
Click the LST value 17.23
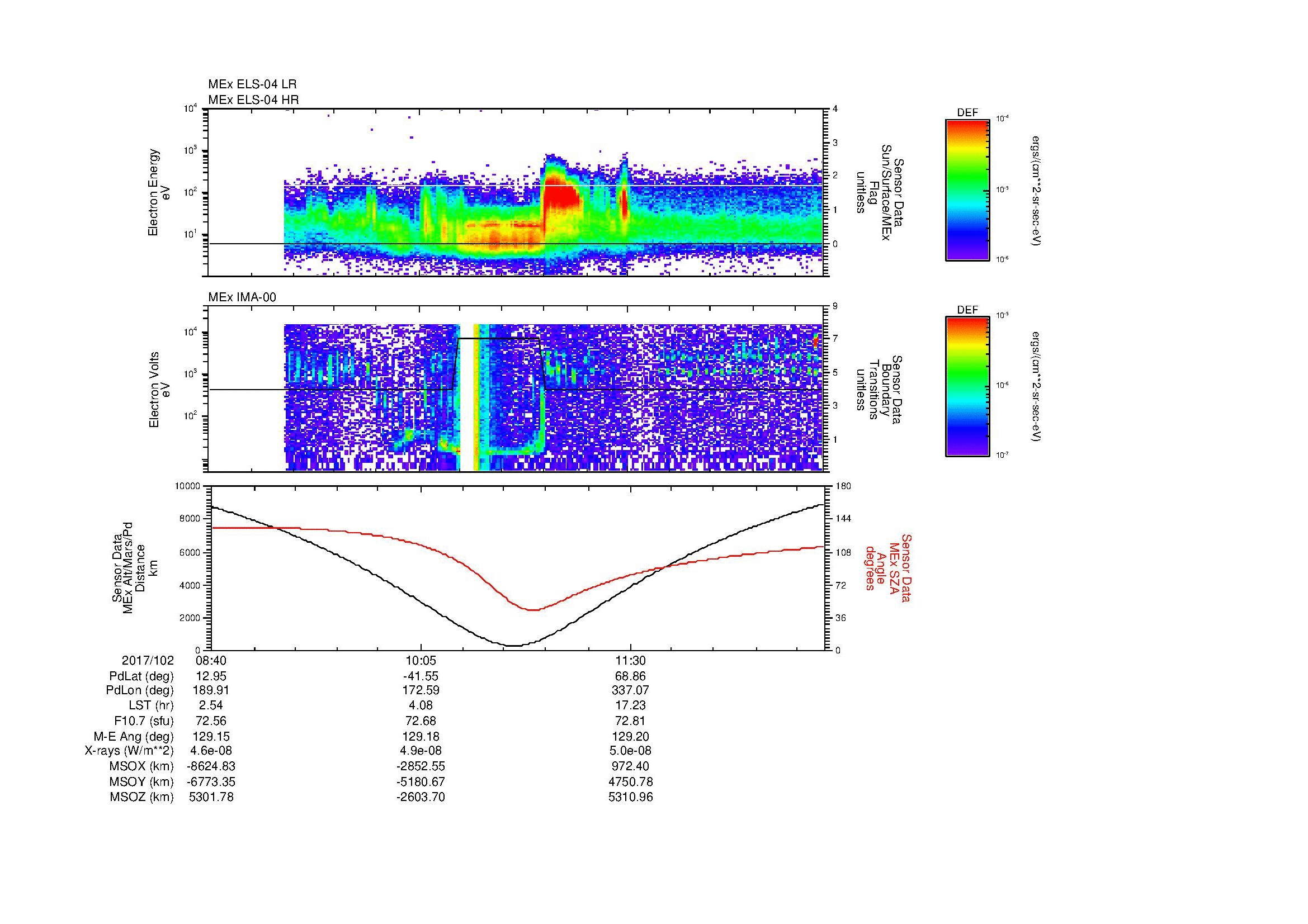pyautogui.click(x=630, y=706)
